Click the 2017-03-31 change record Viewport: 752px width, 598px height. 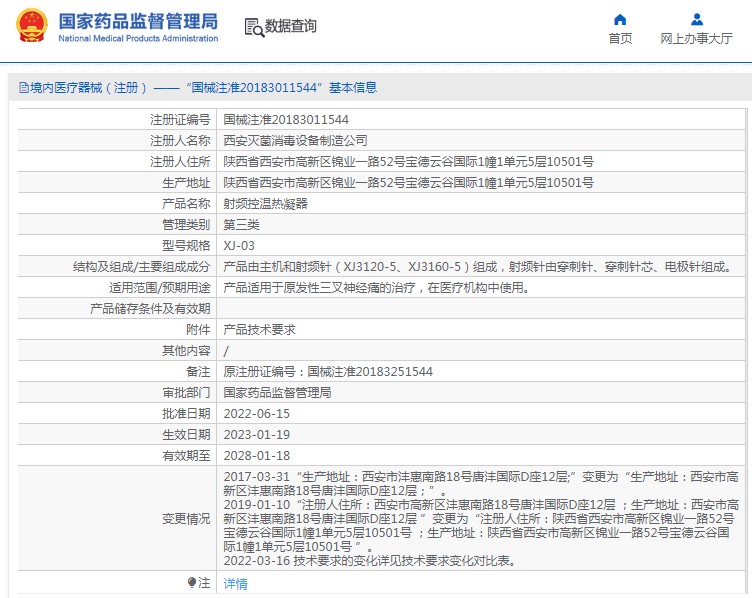(481, 484)
